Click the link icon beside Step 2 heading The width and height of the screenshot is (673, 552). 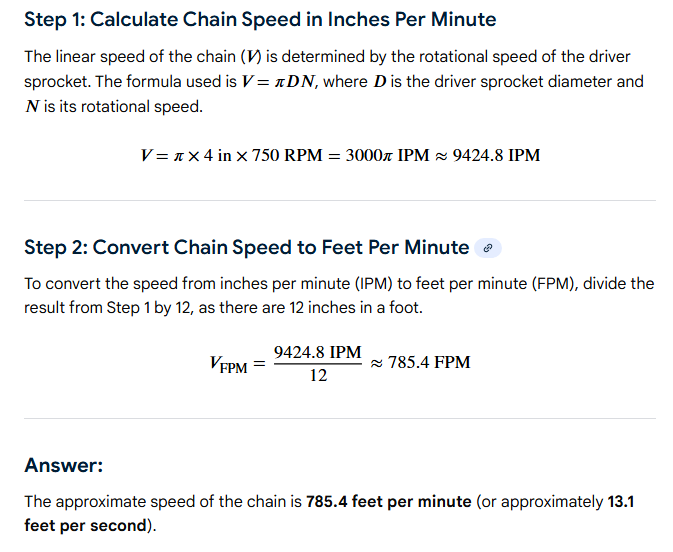click(x=487, y=248)
